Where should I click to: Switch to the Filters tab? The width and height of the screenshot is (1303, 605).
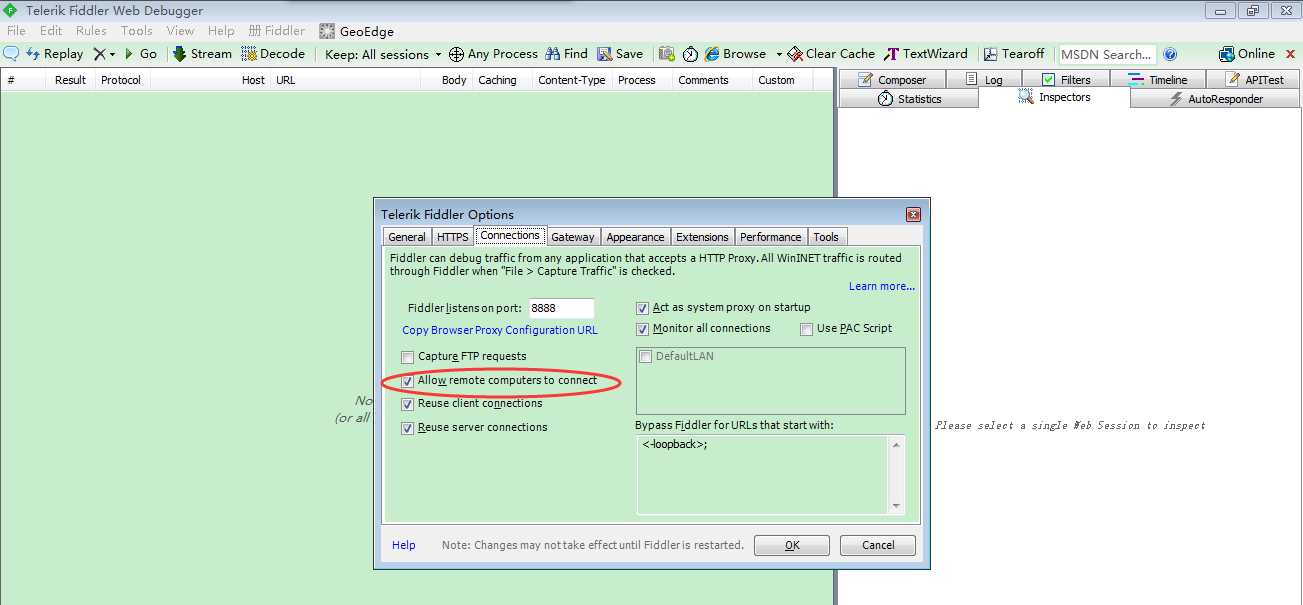coord(1065,79)
